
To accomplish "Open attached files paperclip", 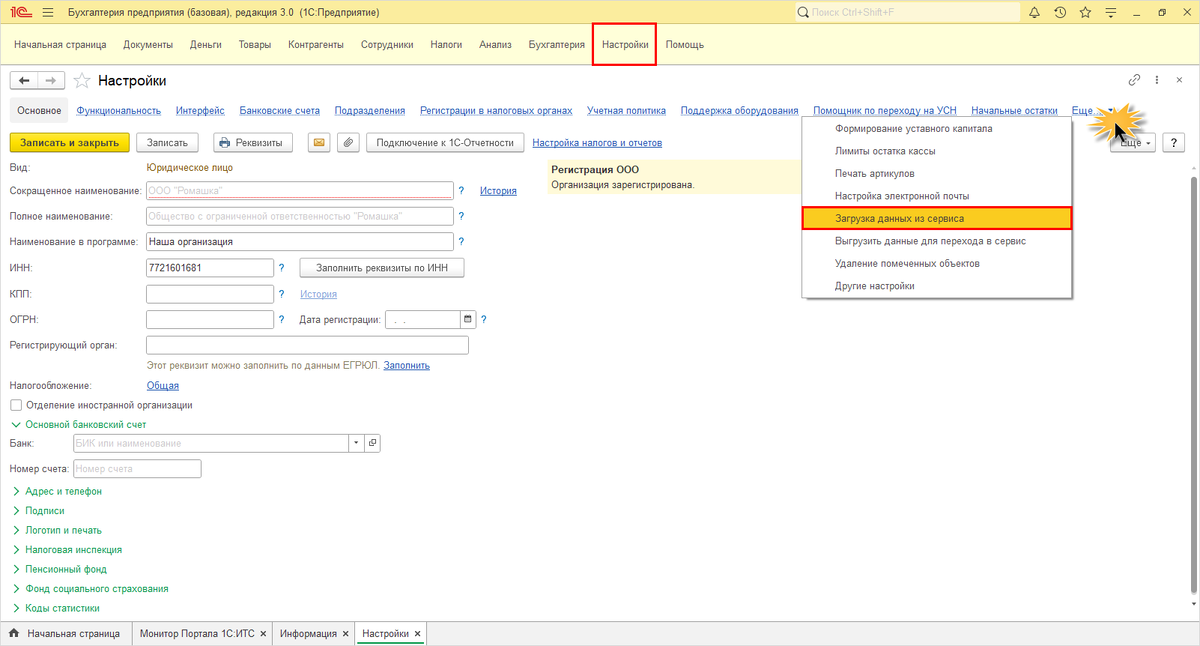I will pyautogui.click(x=348, y=143).
